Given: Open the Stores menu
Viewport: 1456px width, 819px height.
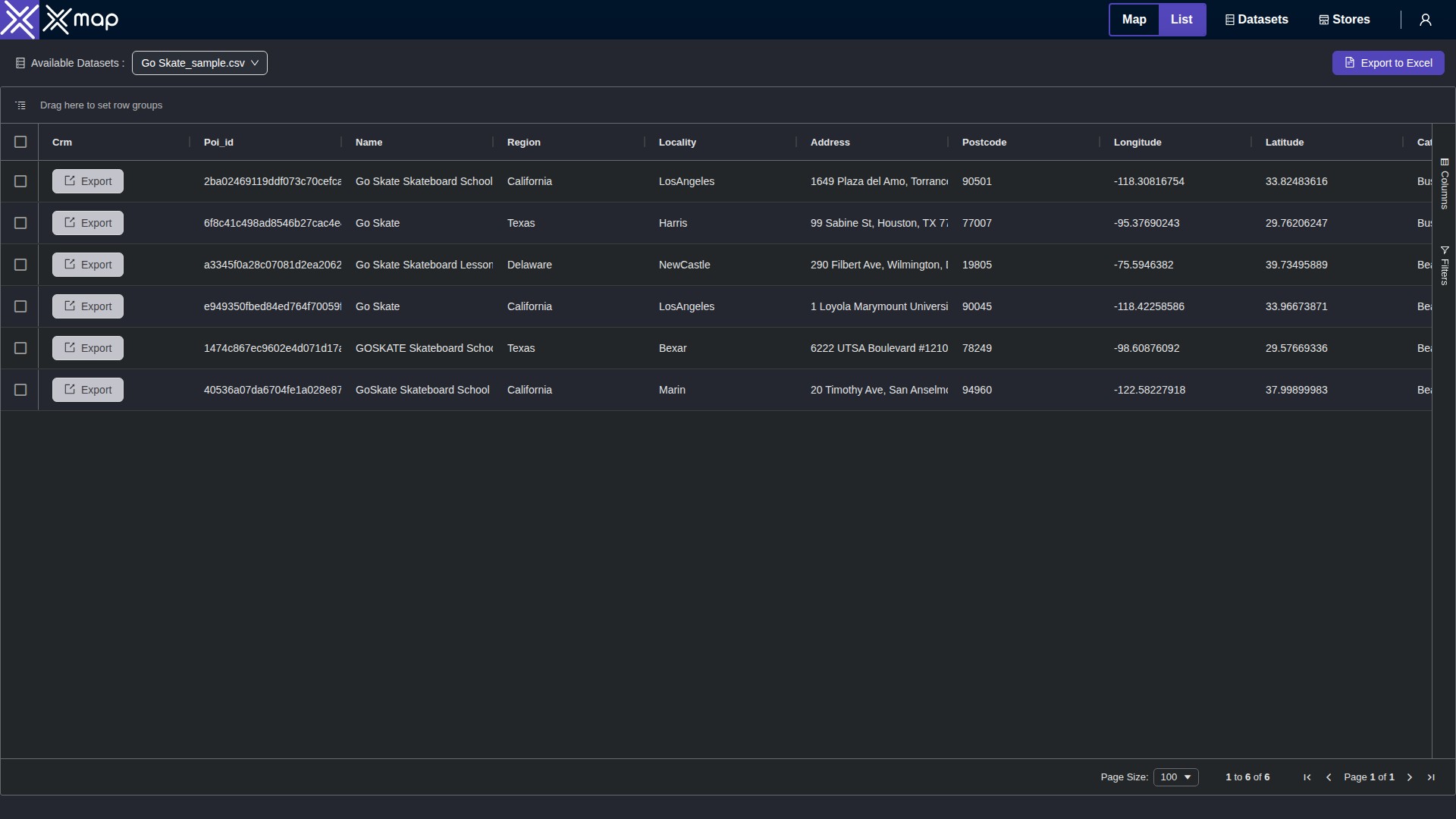Looking at the screenshot, I should [x=1345, y=20].
